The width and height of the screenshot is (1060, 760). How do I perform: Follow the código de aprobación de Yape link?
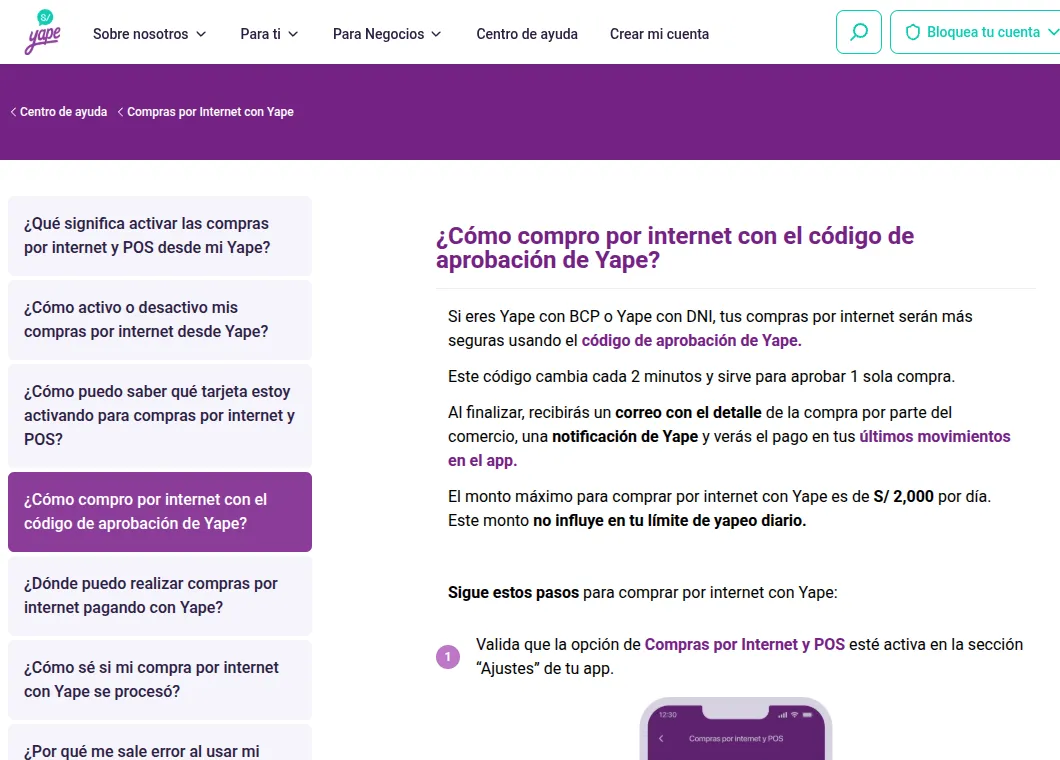(692, 341)
